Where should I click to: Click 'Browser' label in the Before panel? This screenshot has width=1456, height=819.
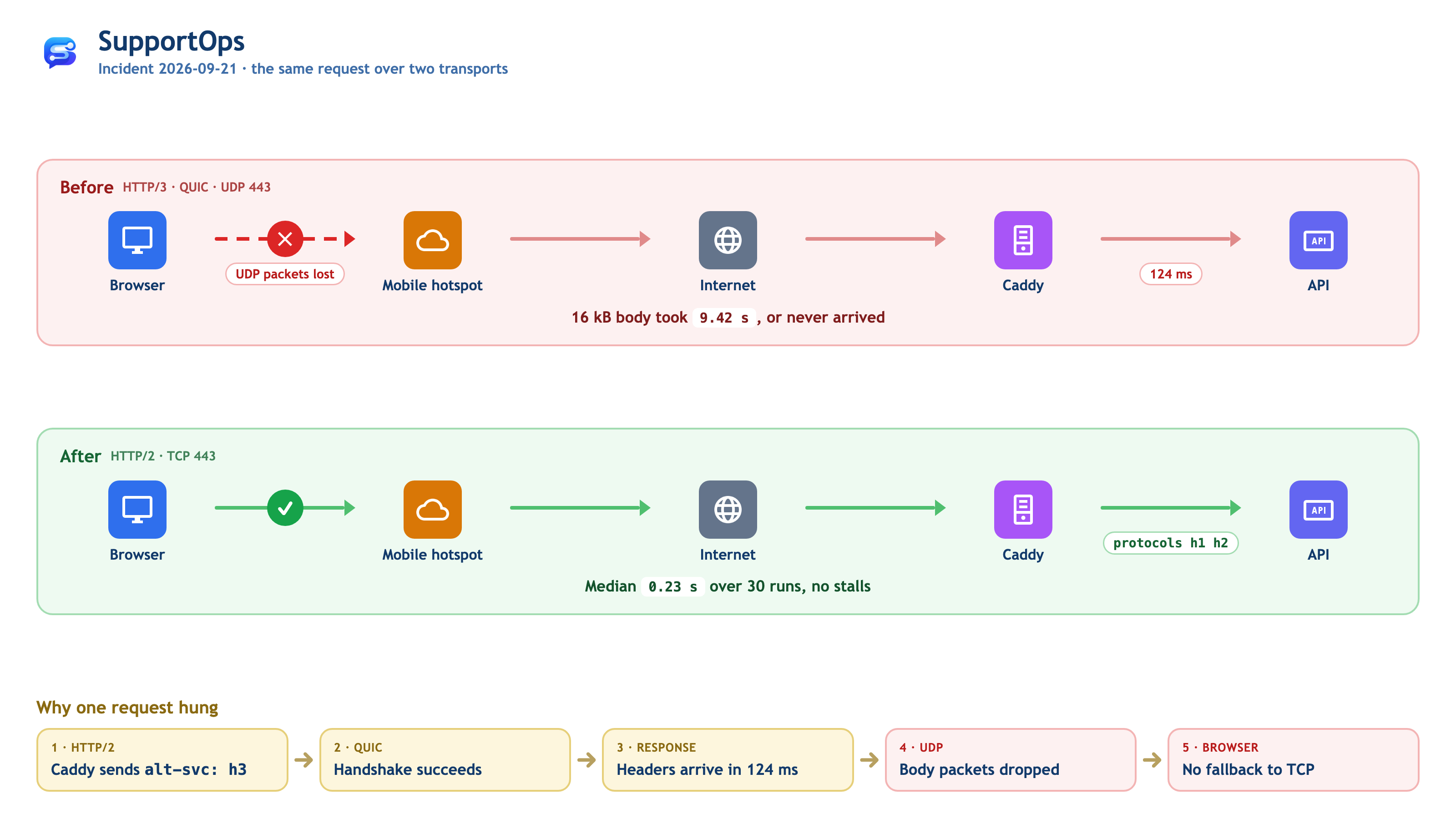click(137, 285)
